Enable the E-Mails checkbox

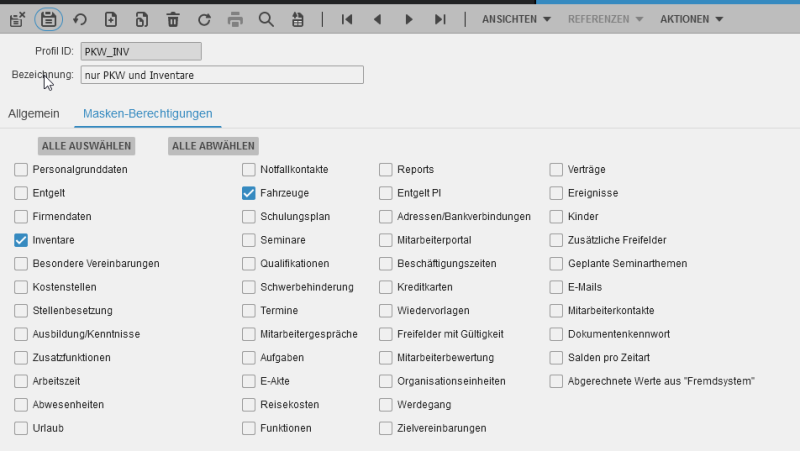[x=556, y=287]
